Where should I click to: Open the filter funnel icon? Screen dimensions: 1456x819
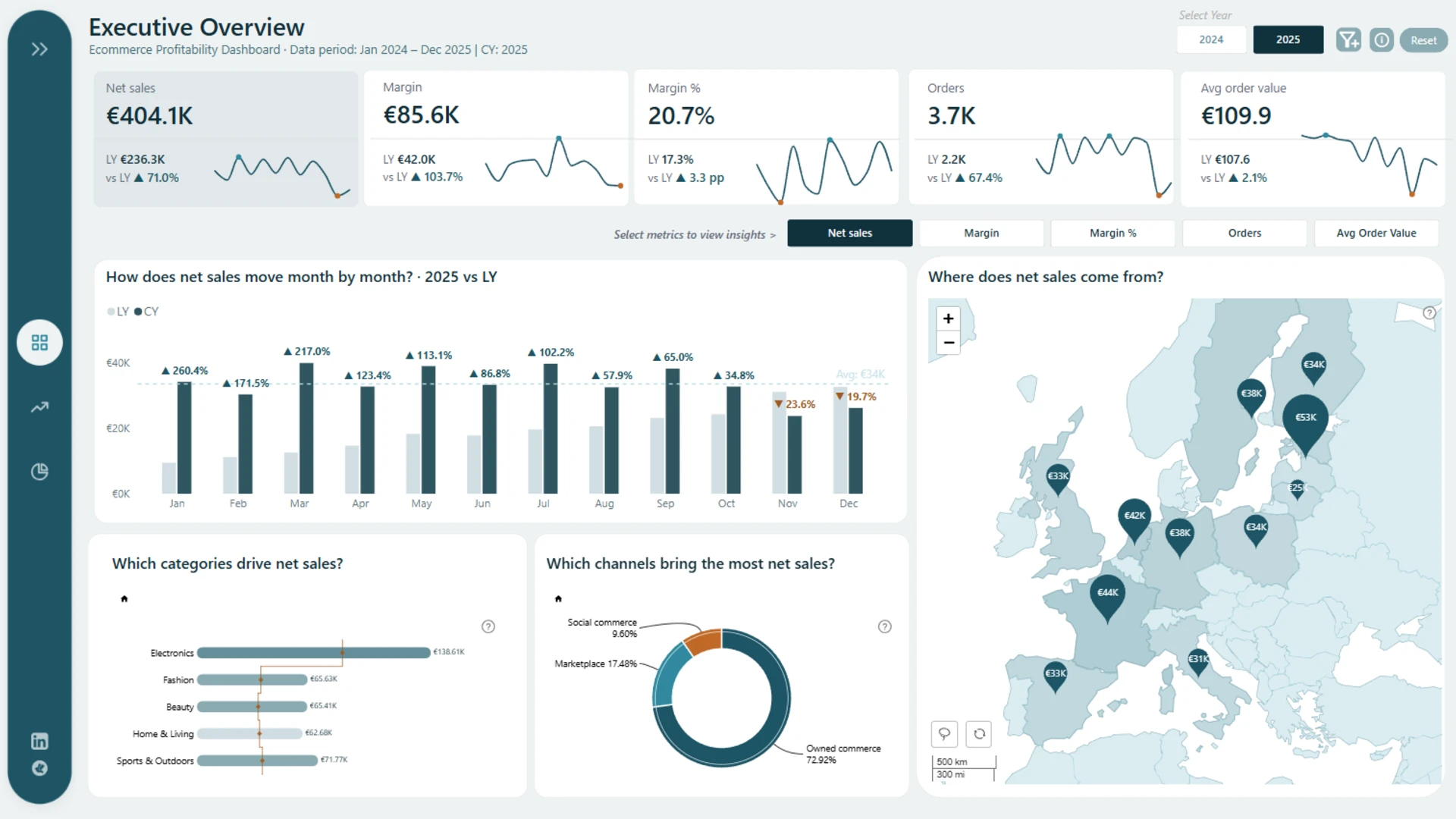1348,39
